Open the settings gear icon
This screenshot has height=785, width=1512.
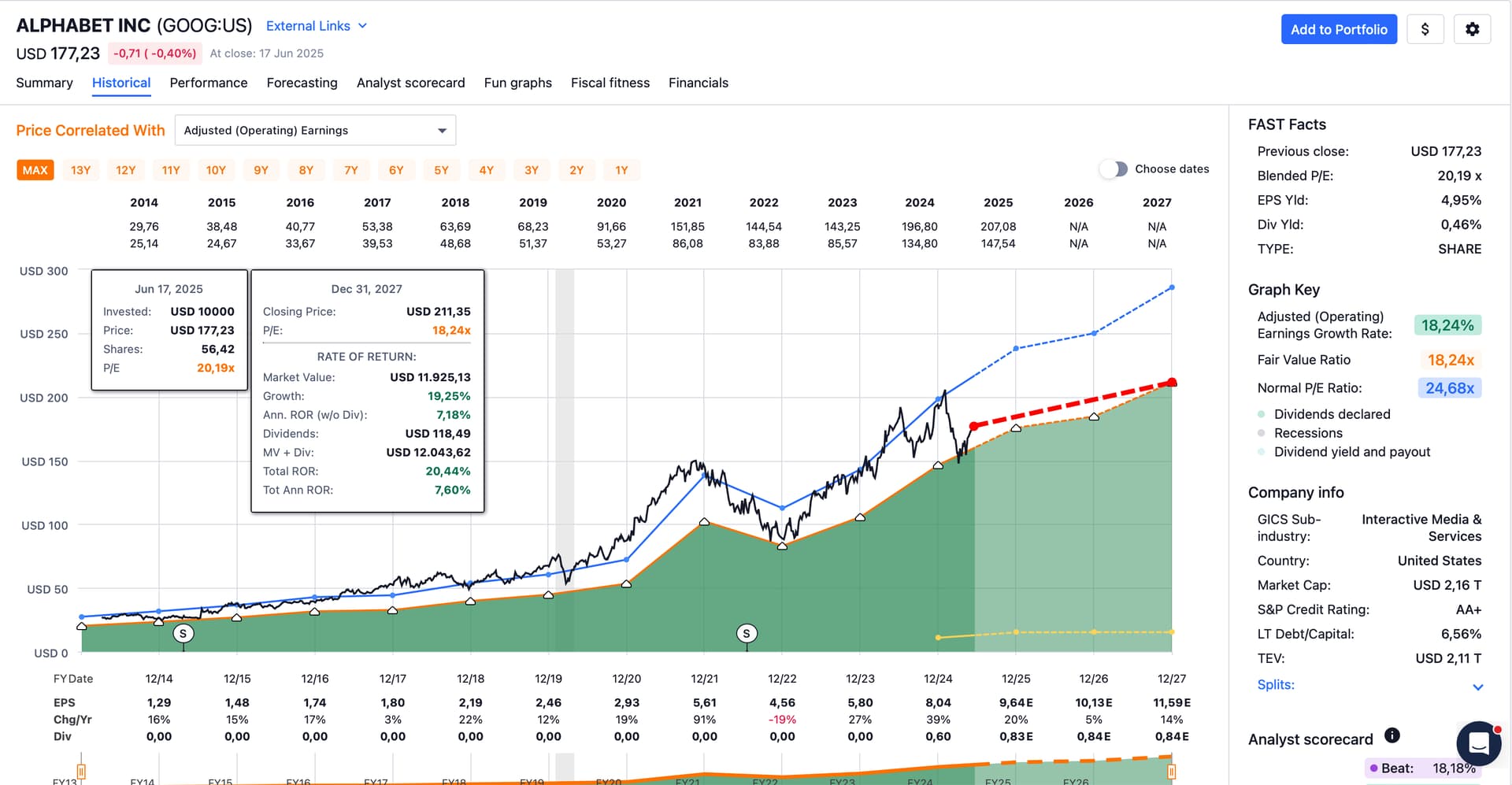1472,29
